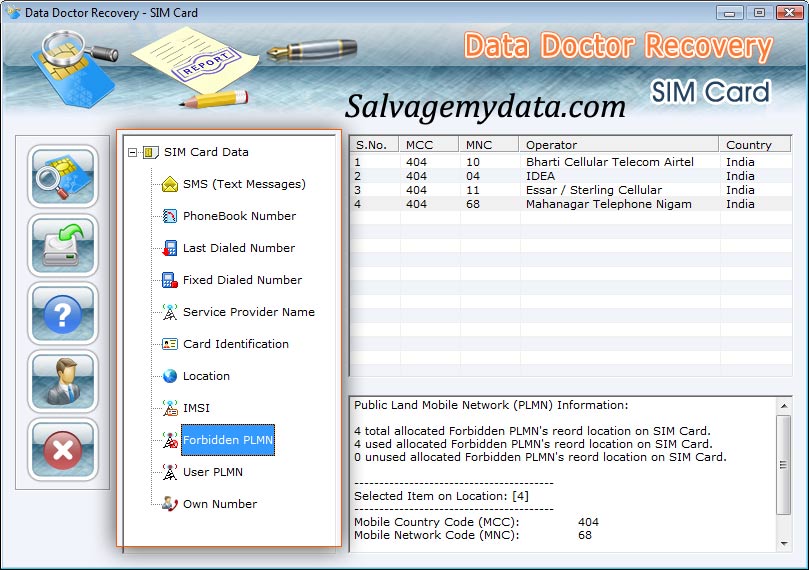Click the title bar application icon
Viewport: 809px width, 570px height.
(x=13, y=12)
